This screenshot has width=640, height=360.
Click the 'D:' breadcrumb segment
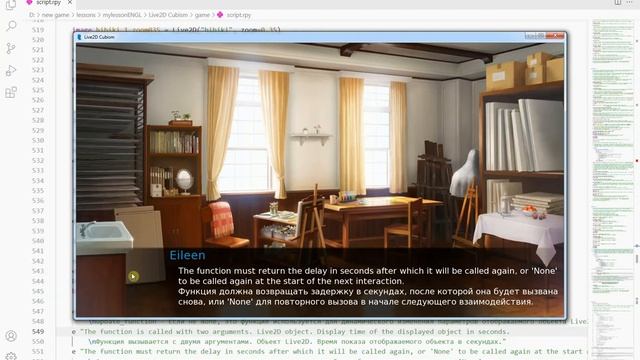pos(32,15)
